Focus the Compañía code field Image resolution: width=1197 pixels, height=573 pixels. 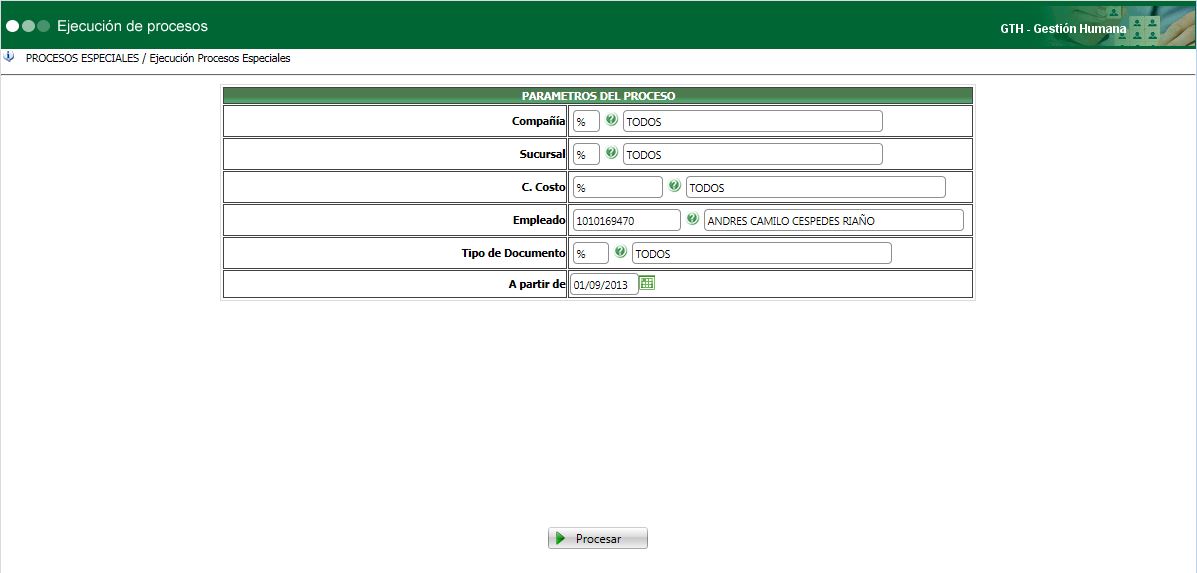586,121
